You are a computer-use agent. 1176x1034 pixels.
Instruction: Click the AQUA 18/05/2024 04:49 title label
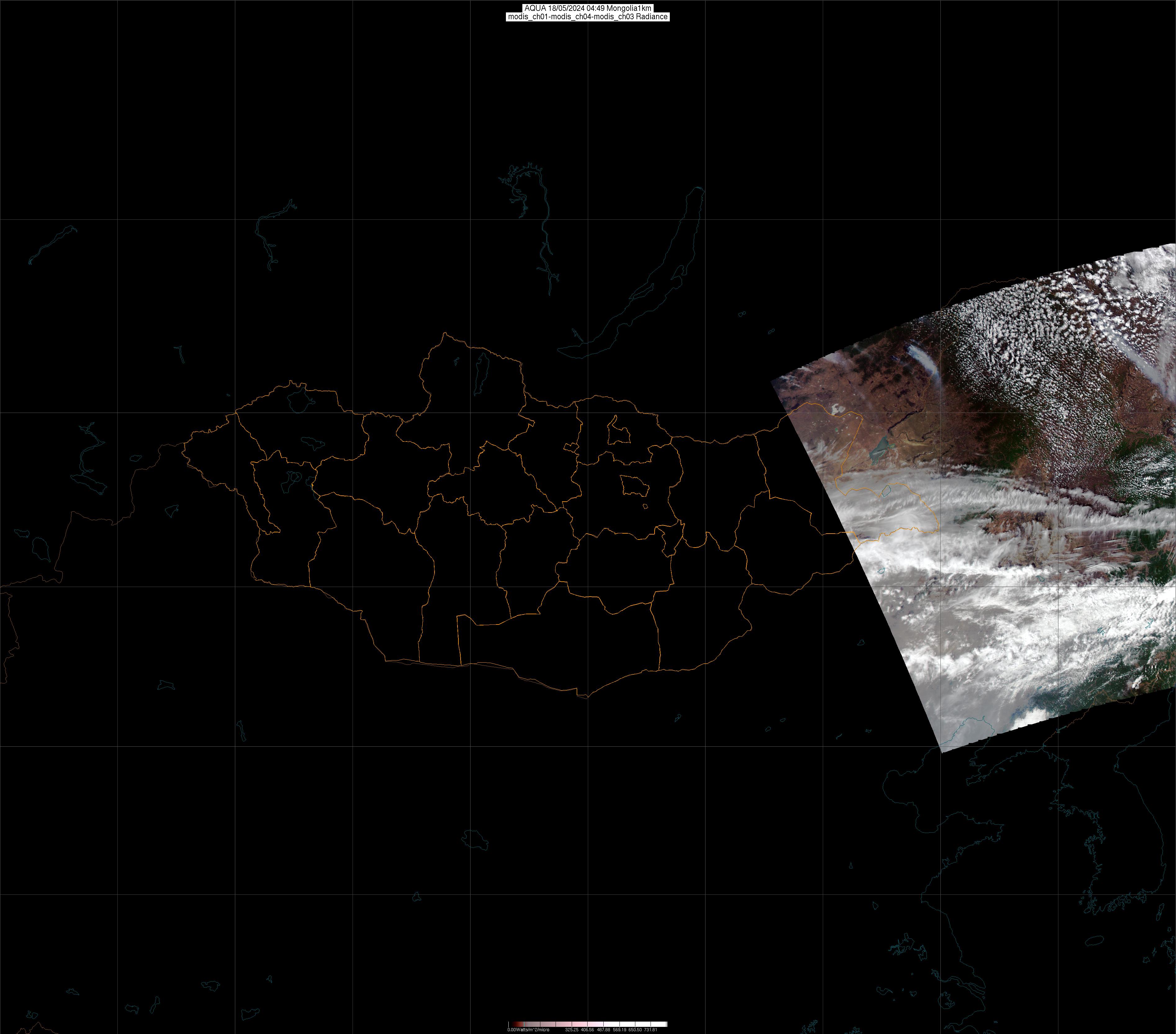point(588,8)
